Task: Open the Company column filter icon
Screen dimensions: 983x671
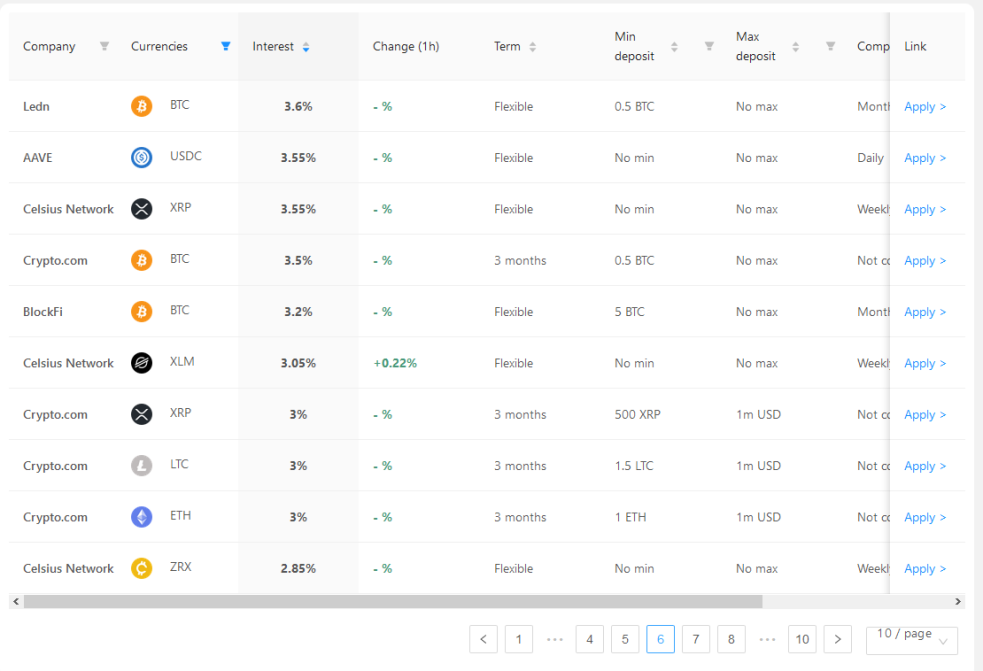Action: (105, 46)
